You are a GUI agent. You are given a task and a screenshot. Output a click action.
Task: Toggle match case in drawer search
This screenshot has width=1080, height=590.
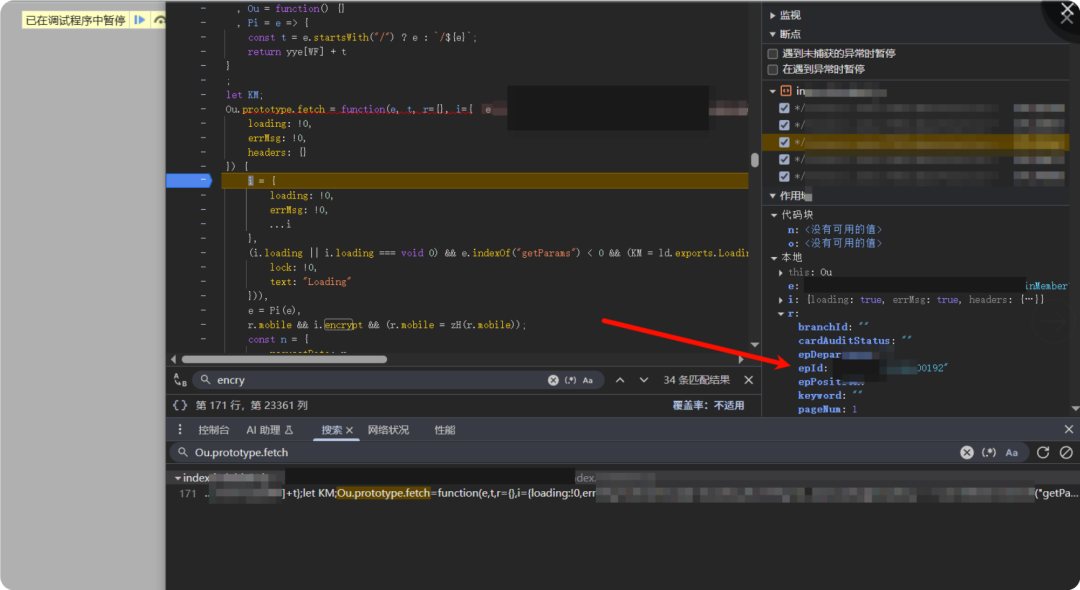1011,452
